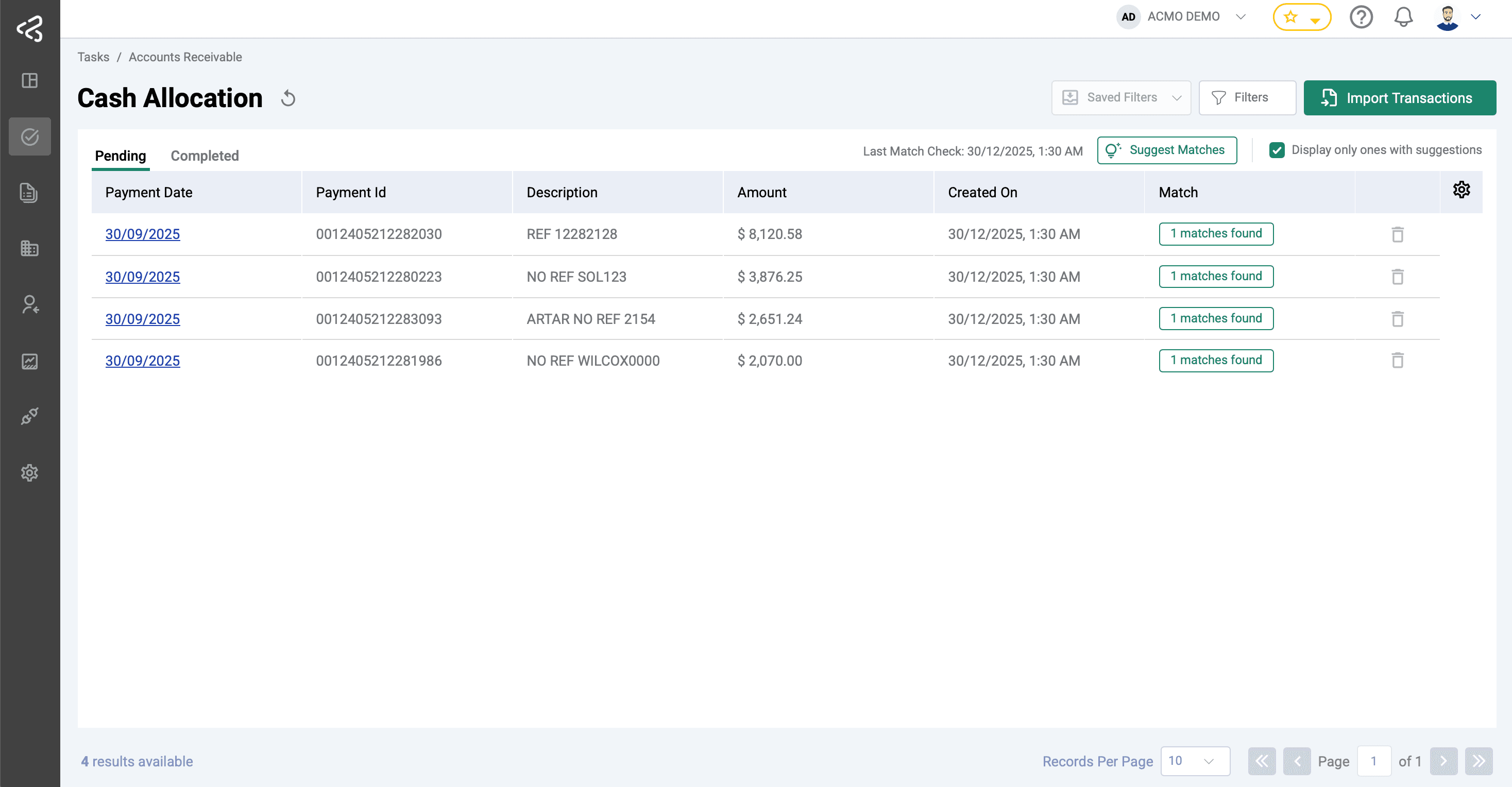Switch to the Completed tab

coord(204,156)
